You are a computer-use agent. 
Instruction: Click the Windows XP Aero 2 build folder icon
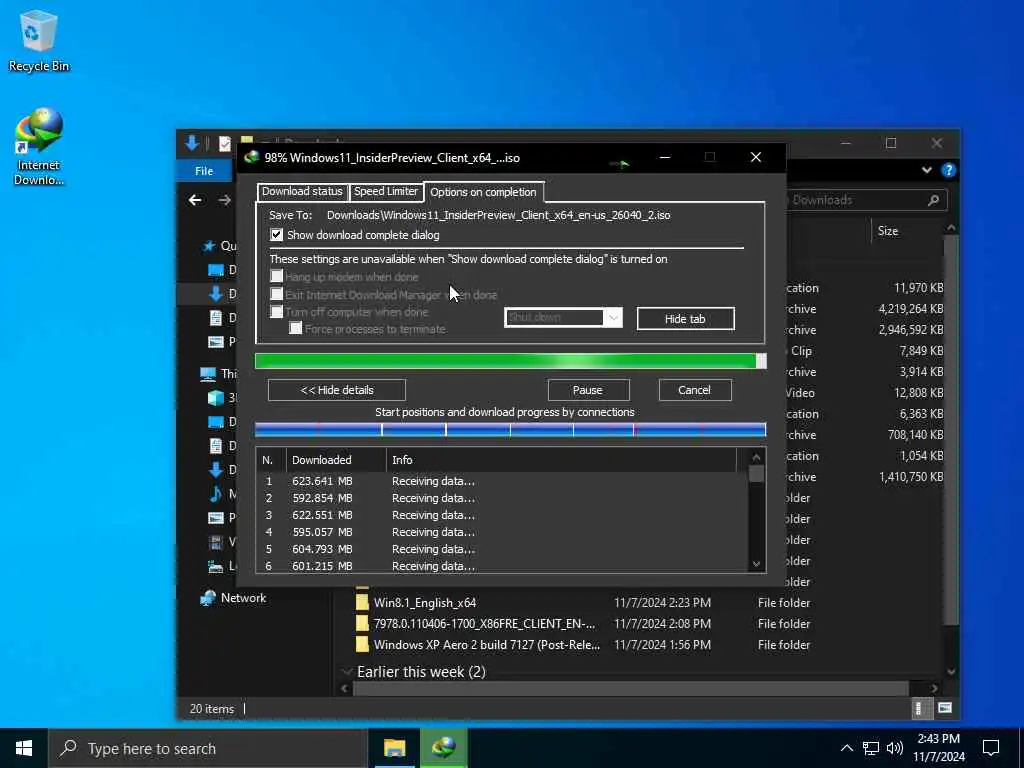362,644
